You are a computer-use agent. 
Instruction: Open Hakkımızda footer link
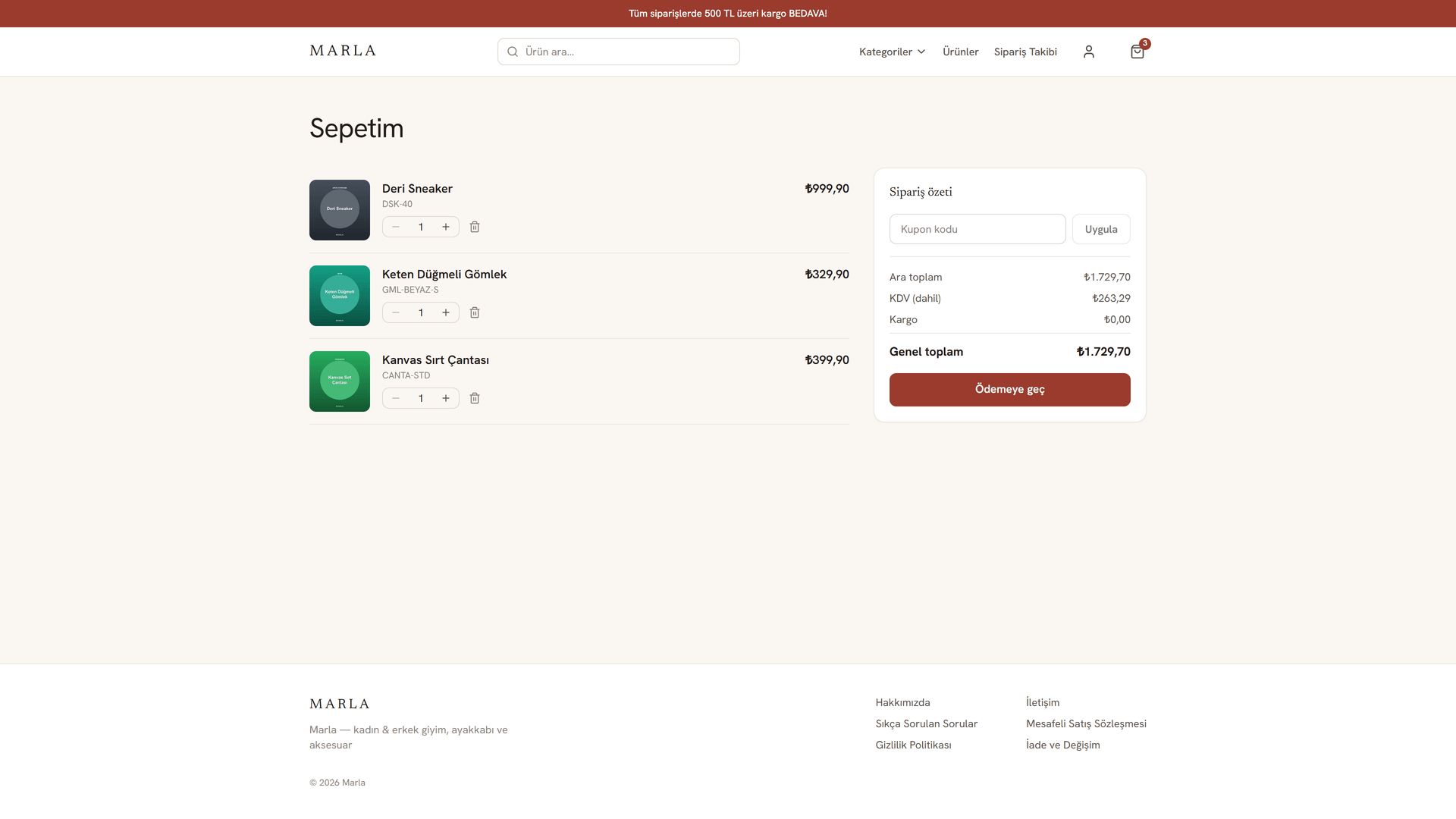coord(902,703)
